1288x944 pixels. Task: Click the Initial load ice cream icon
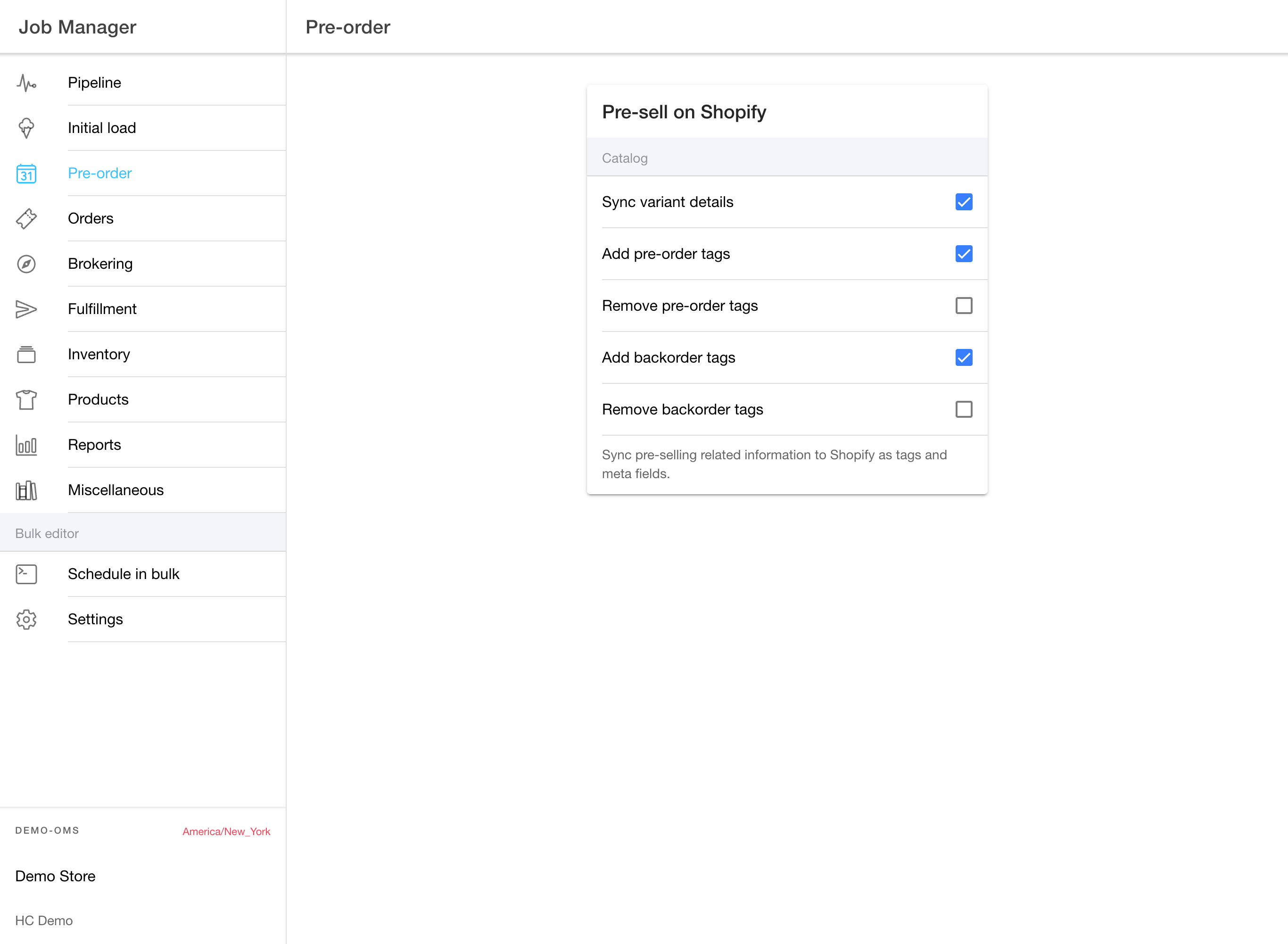coord(26,128)
